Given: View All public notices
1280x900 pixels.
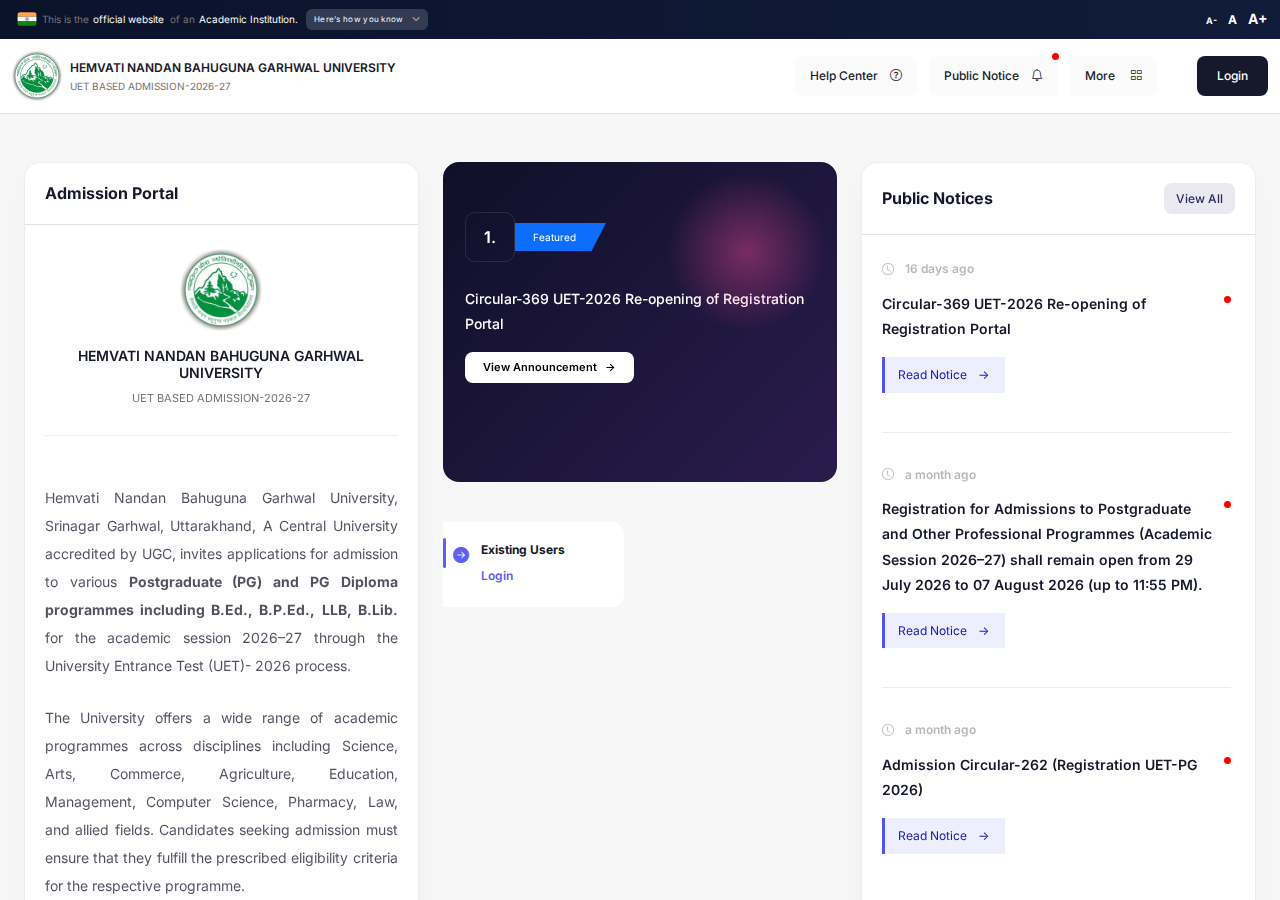Looking at the screenshot, I should [1199, 199].
